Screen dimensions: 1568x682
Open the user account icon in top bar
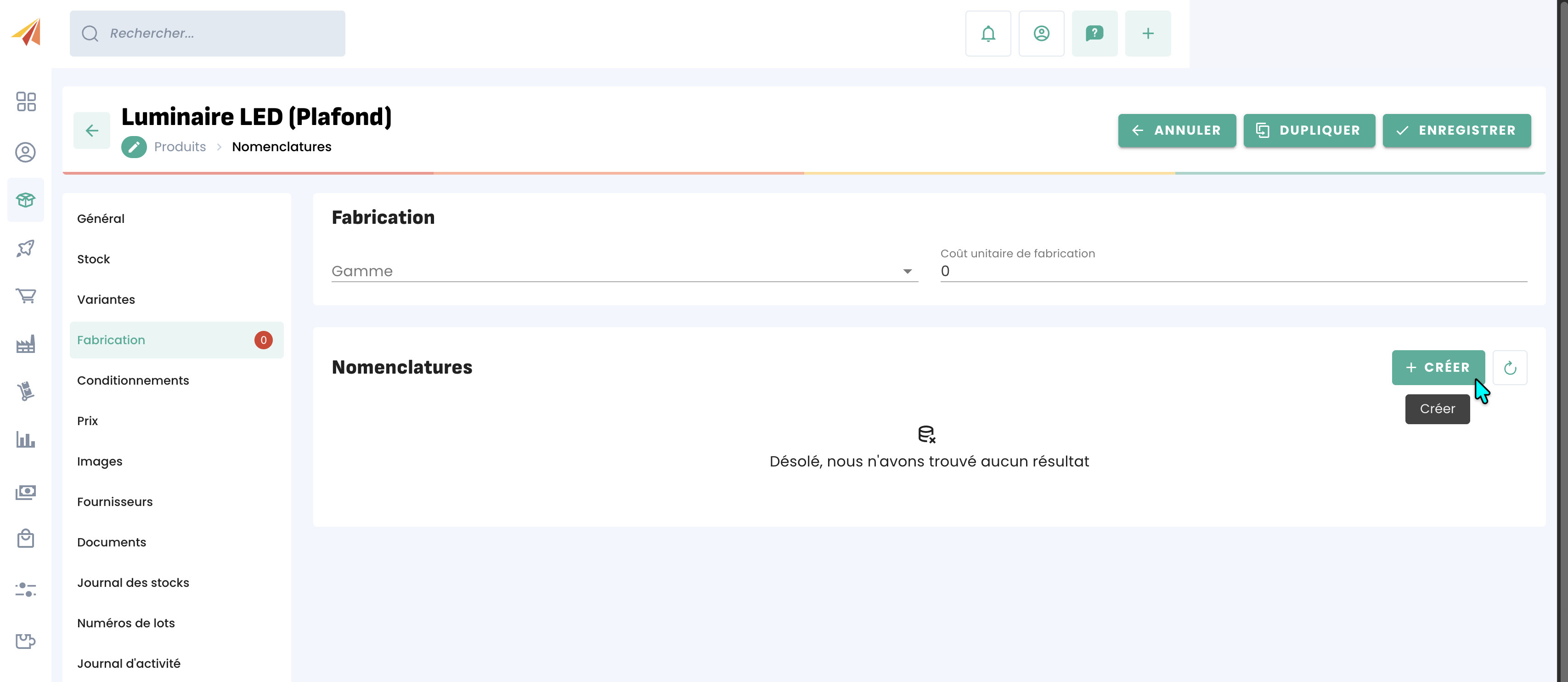pyautogui.click(x=1041, y=34)
